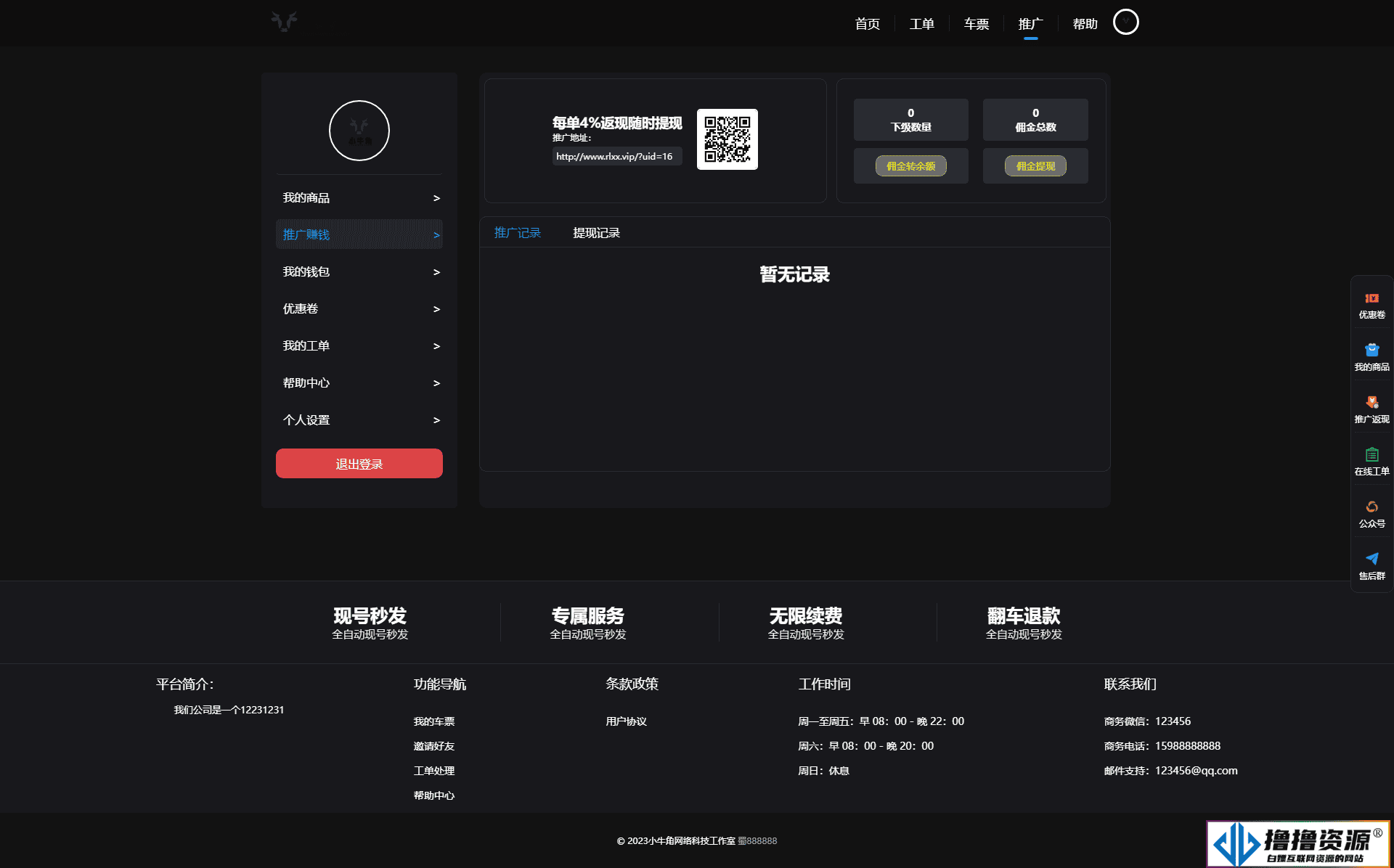Select 推广记录 tab

coord(517,232)
